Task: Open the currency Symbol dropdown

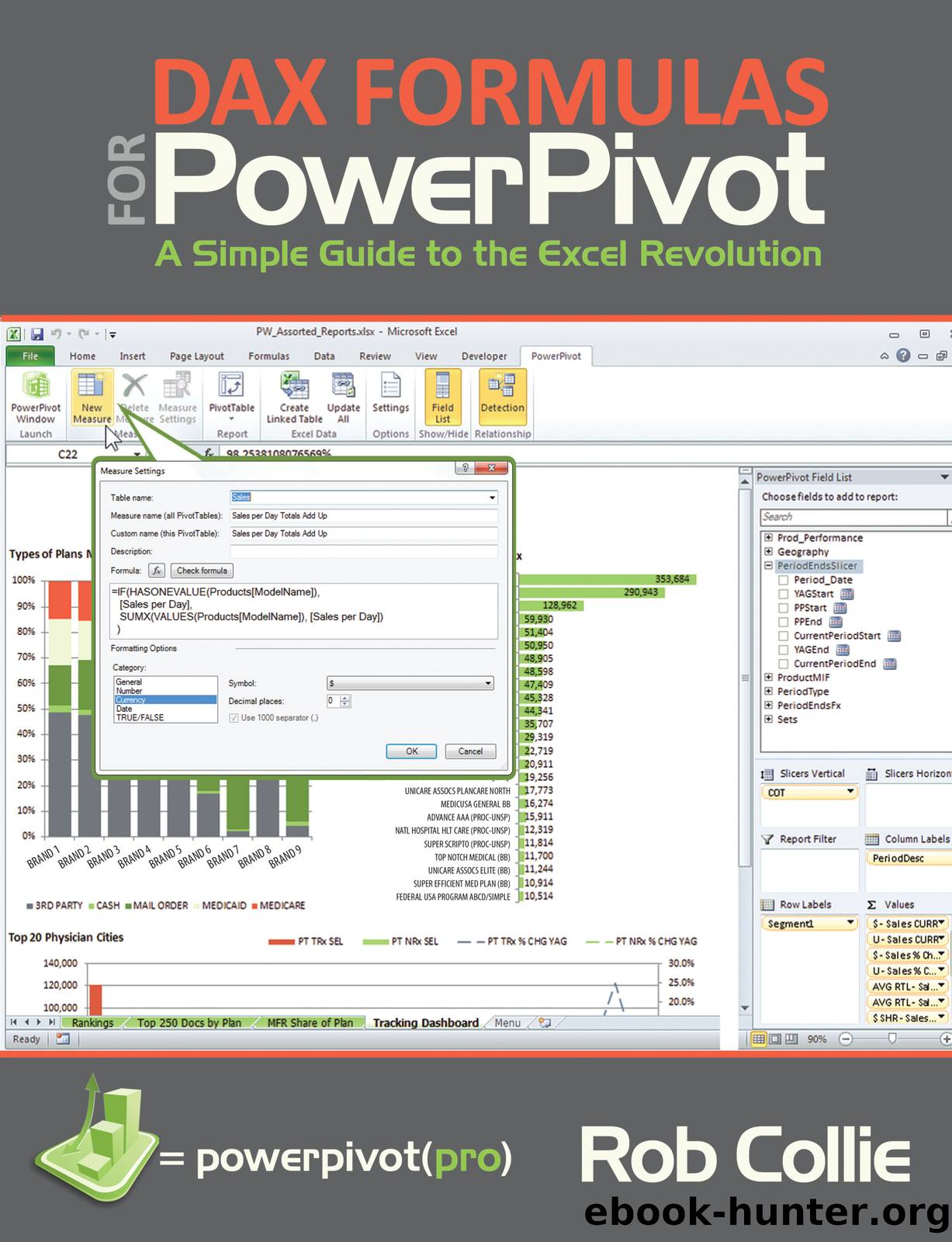Action: (x=488, y=683)
